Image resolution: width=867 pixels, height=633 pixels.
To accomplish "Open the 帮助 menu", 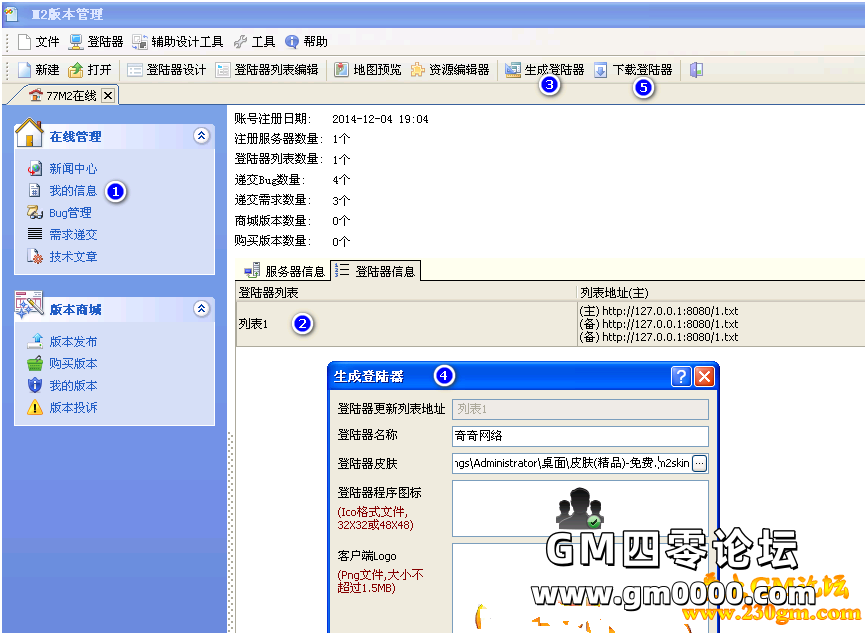I will pyautogui.click(x=306, y=41).
